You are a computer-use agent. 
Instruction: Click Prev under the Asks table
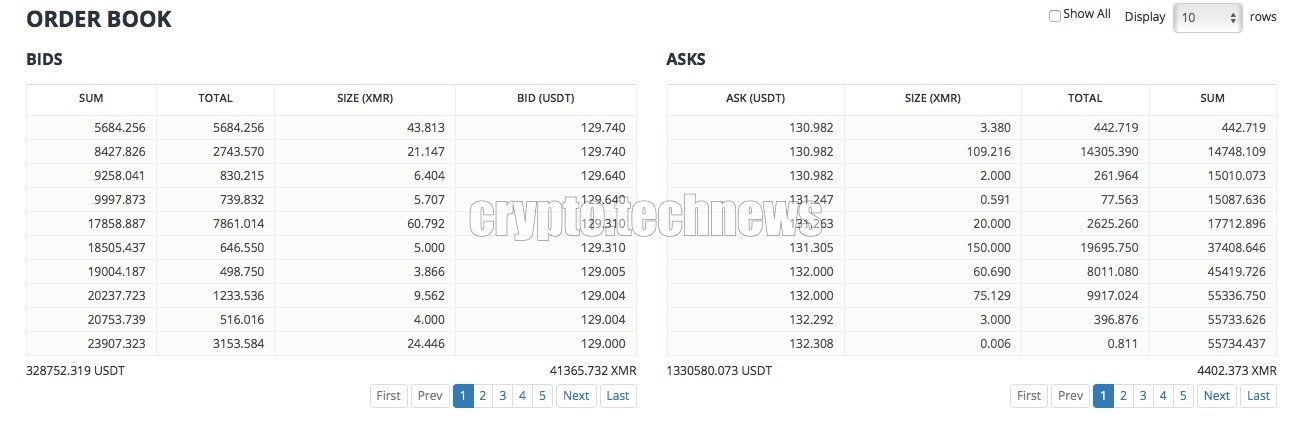click(1070, 396)
